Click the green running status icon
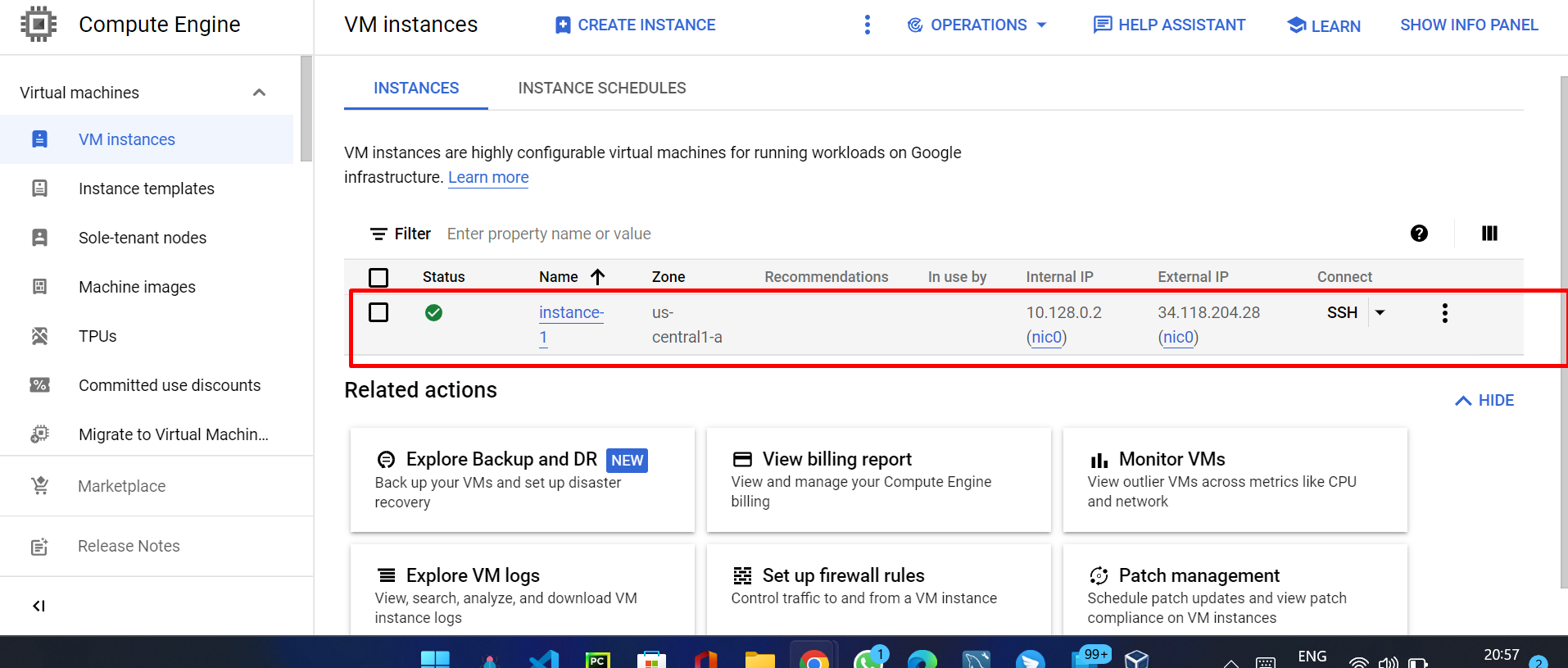Viewport: 1568px width, 668px height. click(x=433, y=312)
